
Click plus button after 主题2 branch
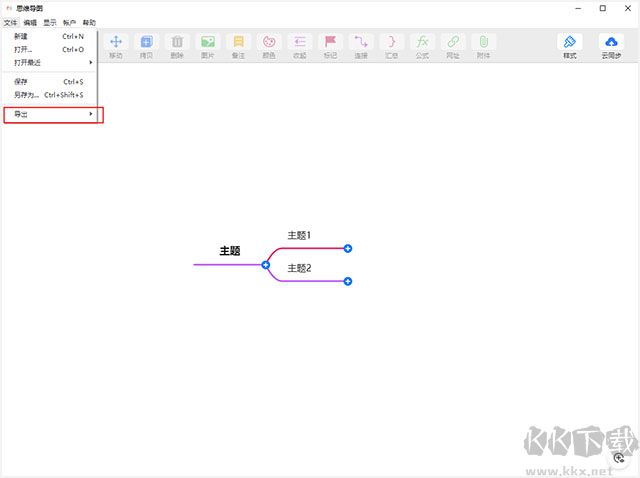348,281
